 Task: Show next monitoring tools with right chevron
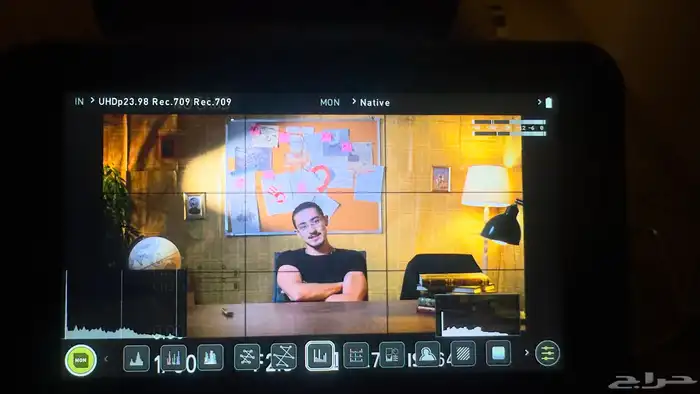(x=526, y=353)
